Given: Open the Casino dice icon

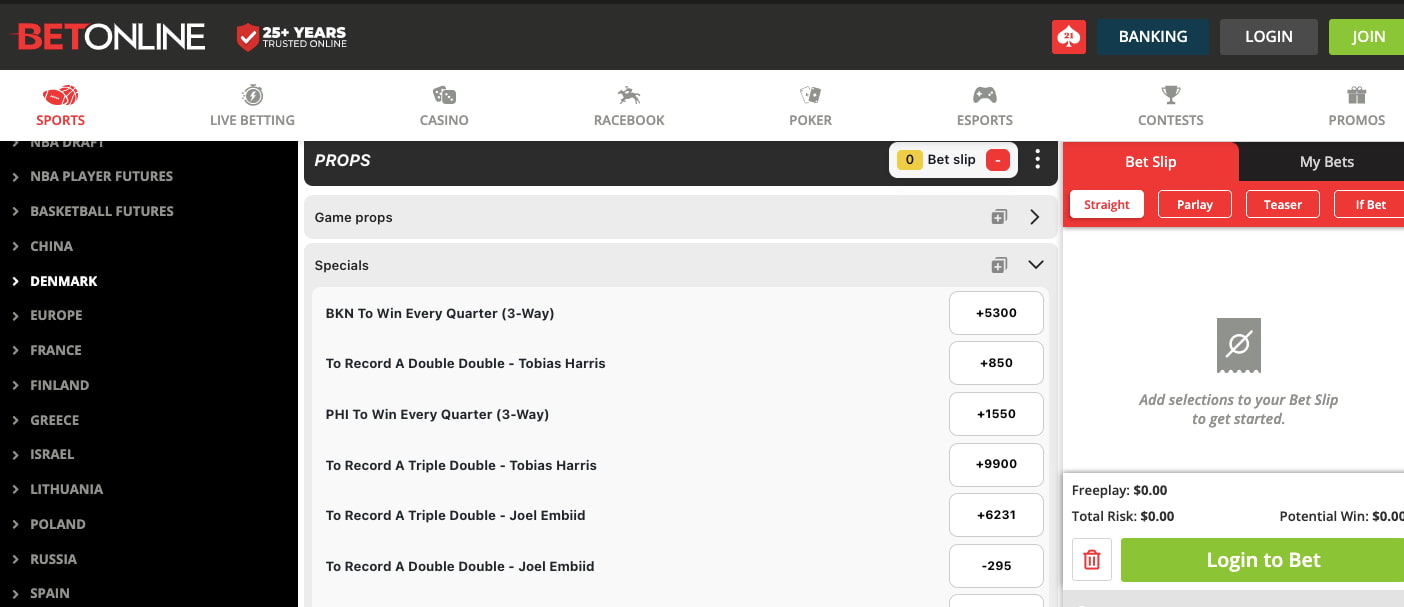Looking at the screenshot, I should tap(444, 96).
